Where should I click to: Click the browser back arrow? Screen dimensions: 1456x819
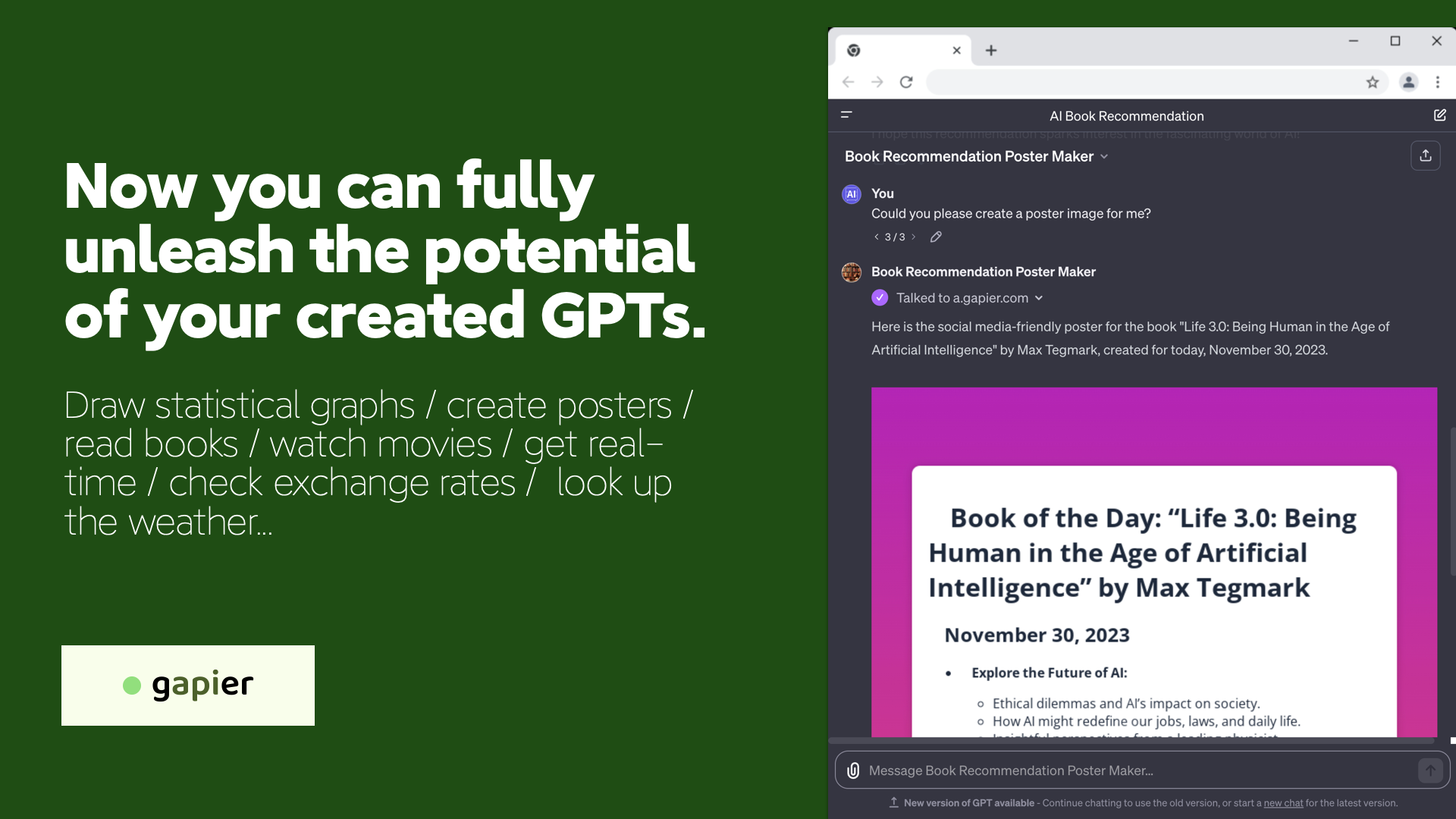(x=848, y=82)
